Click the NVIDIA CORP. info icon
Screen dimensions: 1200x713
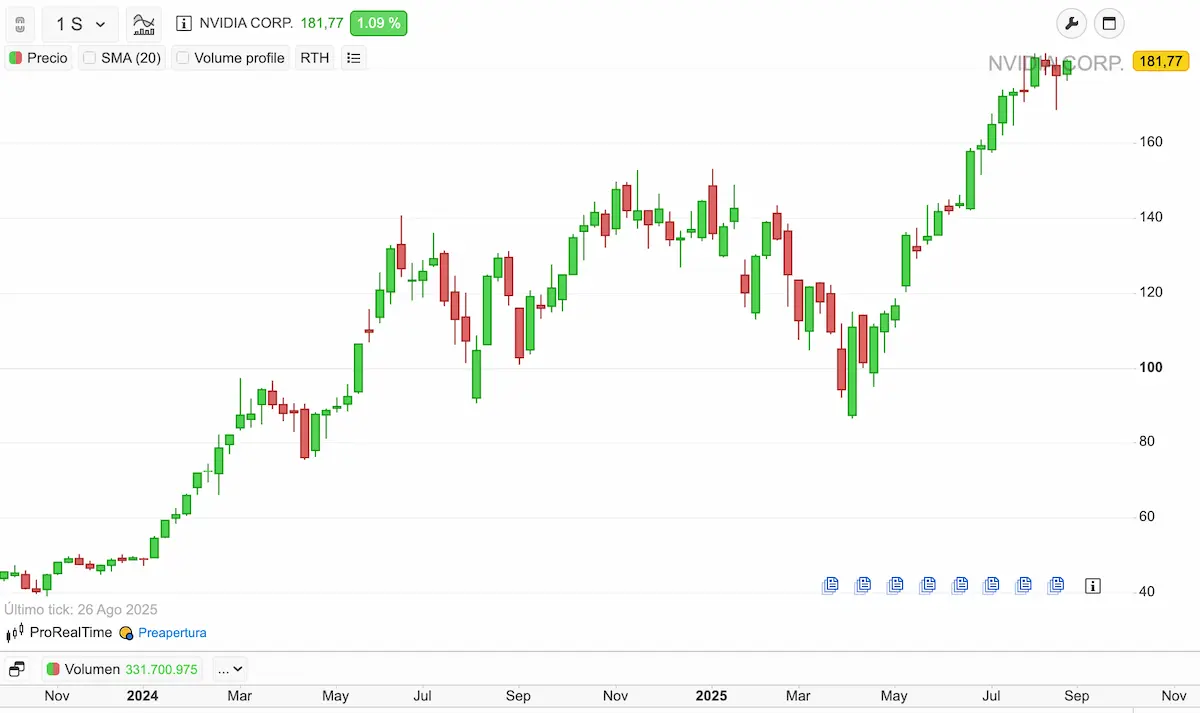183,23
